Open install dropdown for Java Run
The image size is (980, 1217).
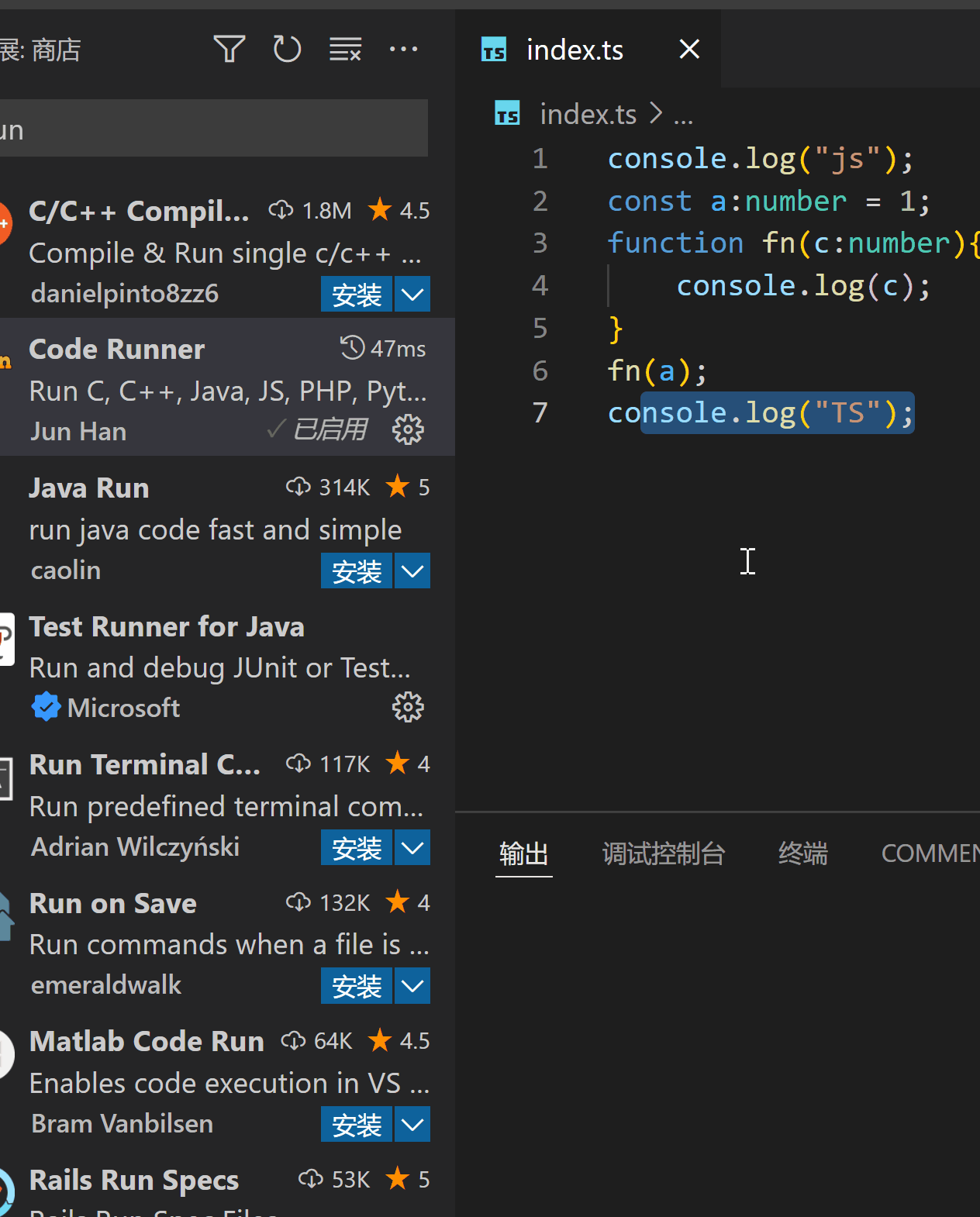coord(412,571)
